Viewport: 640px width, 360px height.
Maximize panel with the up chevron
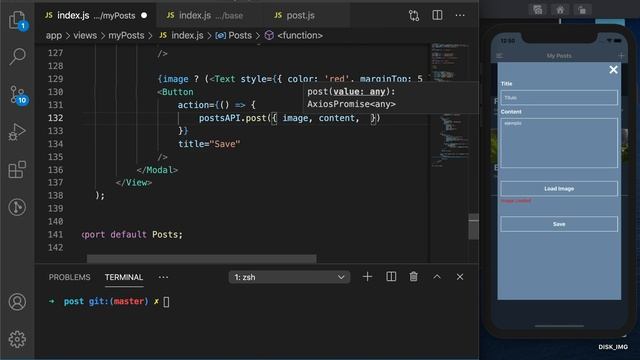(437, 277)
